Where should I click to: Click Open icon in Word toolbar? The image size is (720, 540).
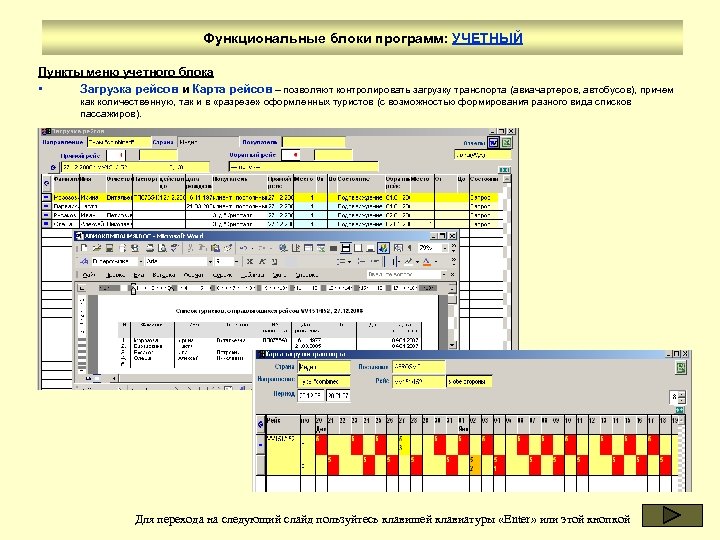point(96,248)
